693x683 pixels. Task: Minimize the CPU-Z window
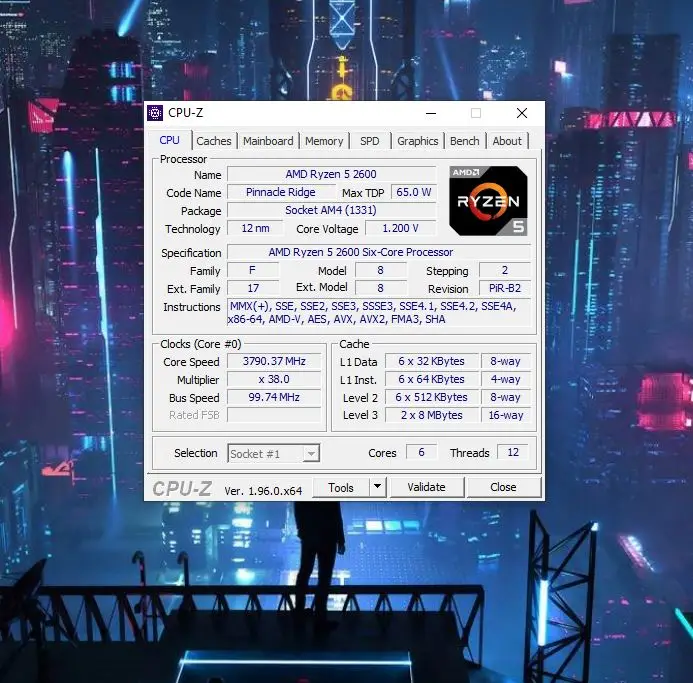coord(431,114)
